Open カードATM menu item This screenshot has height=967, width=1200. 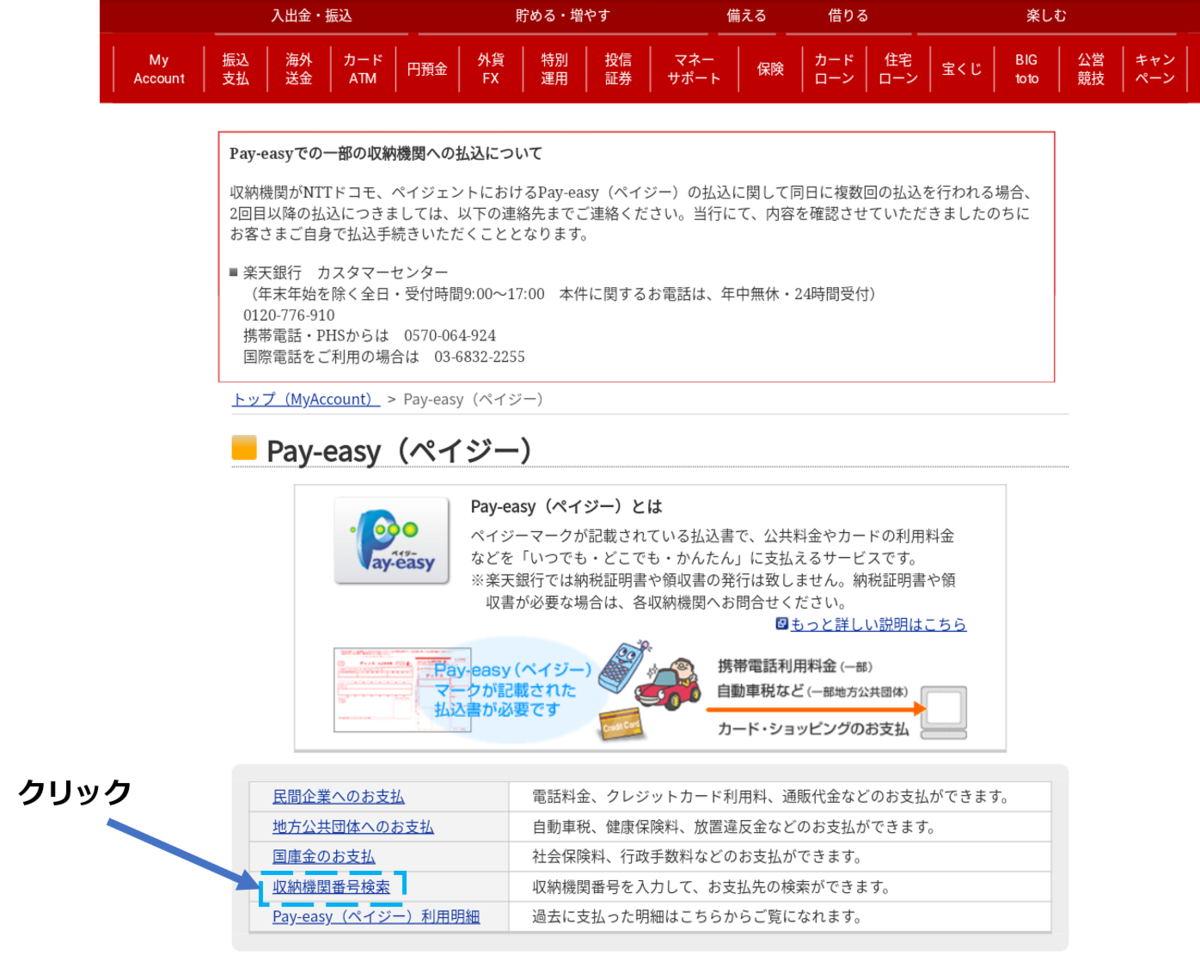(363, 70)
